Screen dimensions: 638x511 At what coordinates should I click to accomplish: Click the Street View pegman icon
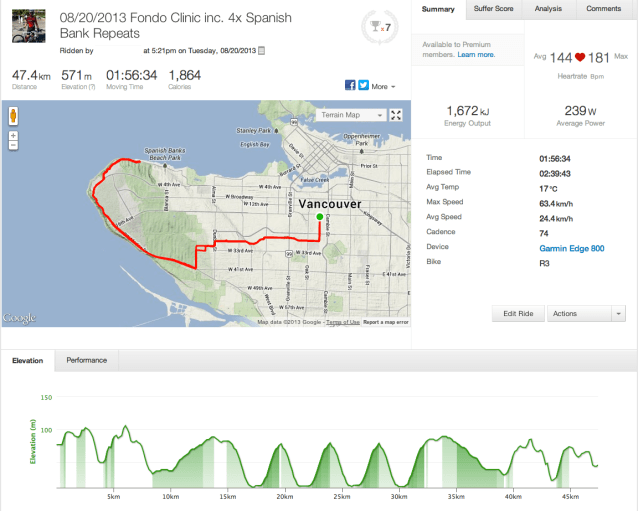pyautogui.click(x=13, y=115)
